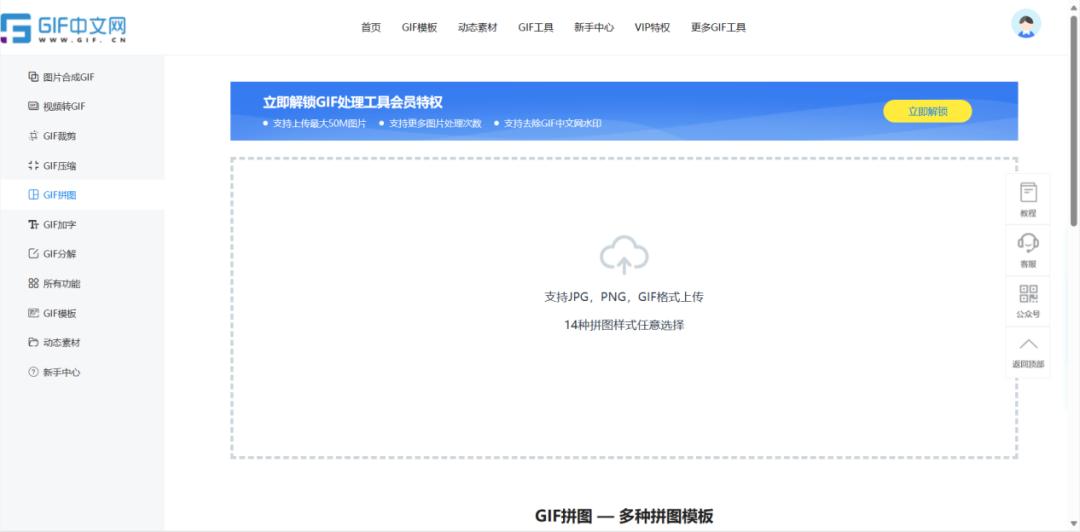Select GIF加字 label in sidebar
The height and width of the screenshot is (532, 1080).
[x=60, y=225]
